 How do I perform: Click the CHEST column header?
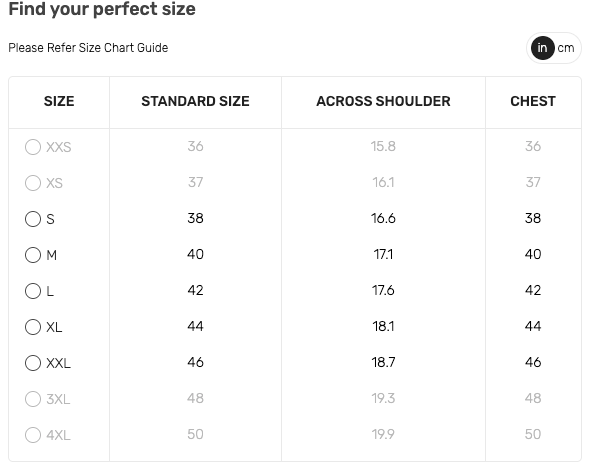[533, 101]
